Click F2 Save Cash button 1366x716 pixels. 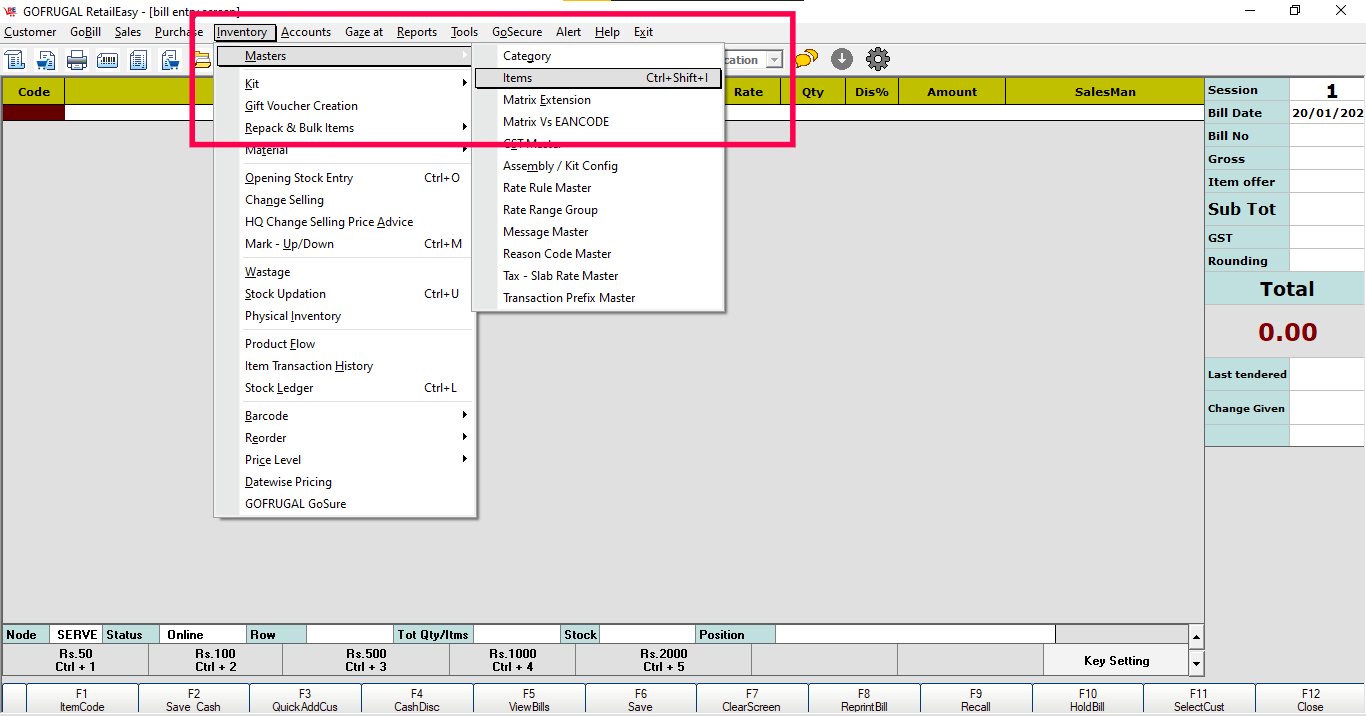[194, 700]
